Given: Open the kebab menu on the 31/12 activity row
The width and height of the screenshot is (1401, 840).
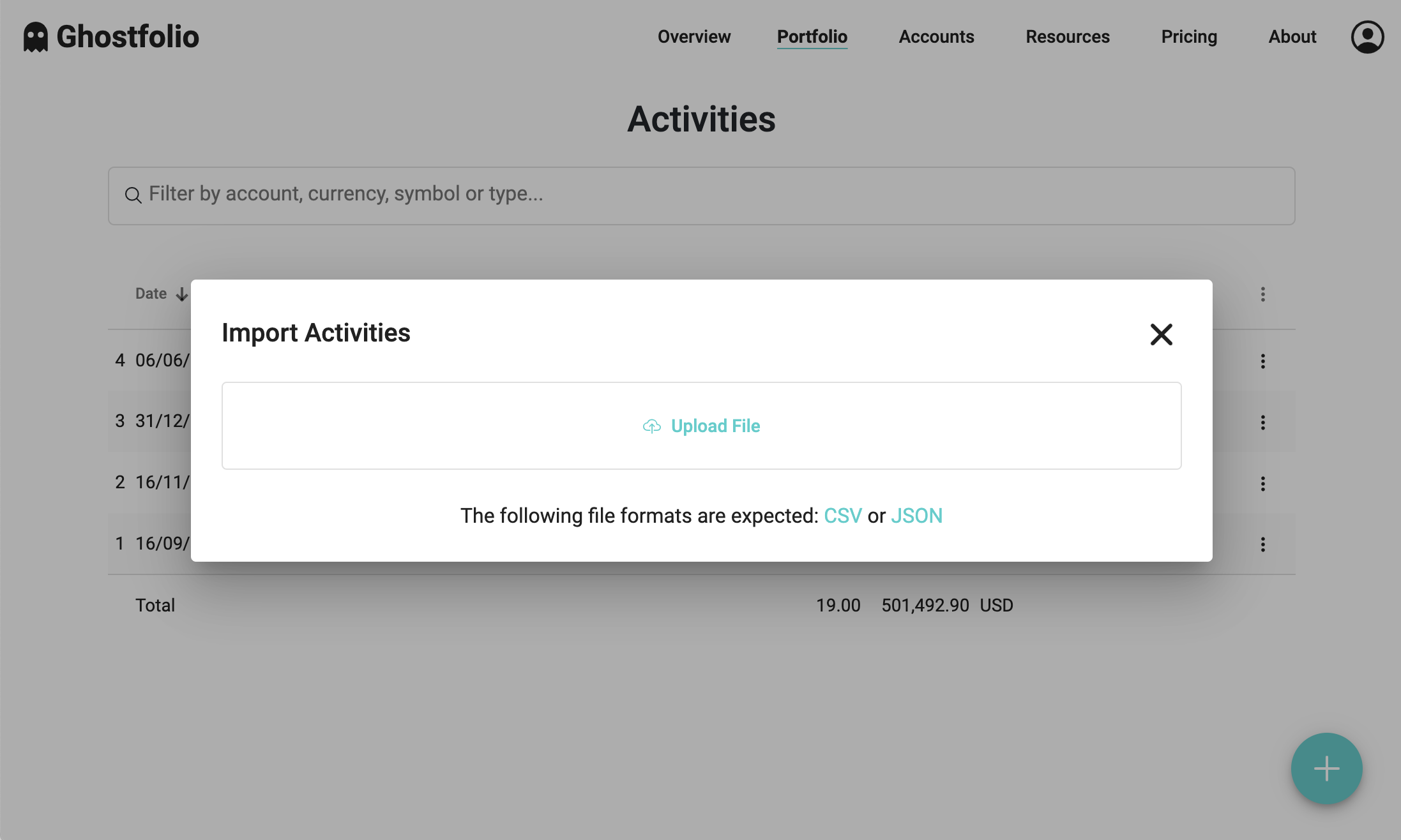Looking at the screenshot, I should [x=1263, y=422].
